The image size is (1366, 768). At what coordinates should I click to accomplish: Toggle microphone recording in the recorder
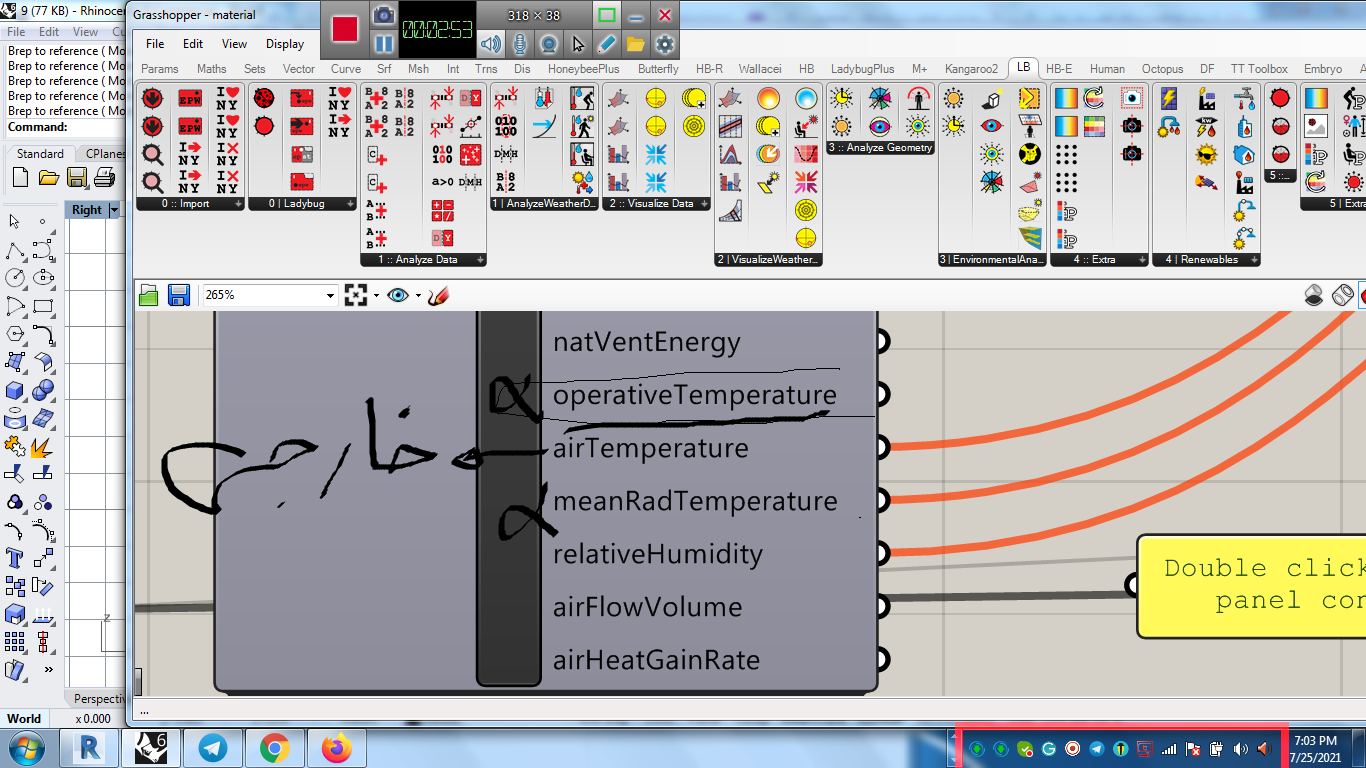pos(519,44)
